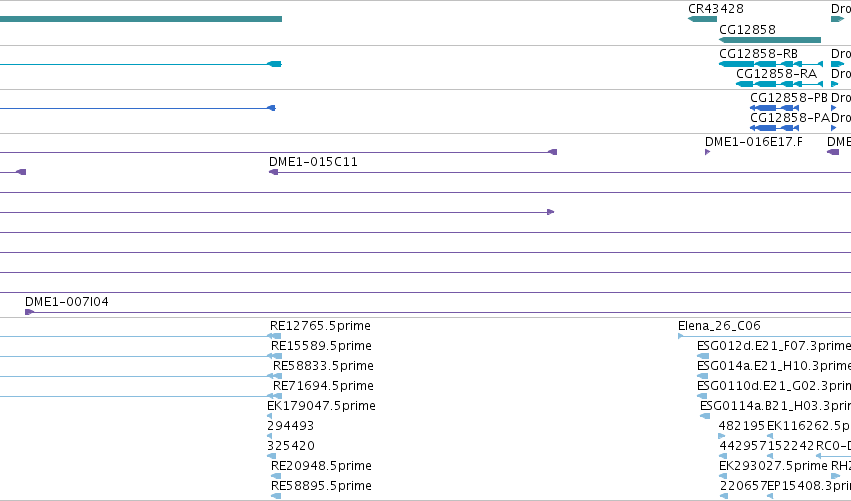
Task: Select the ESG012d.E21_F07.3prime label
Action: tap(774, 346)
